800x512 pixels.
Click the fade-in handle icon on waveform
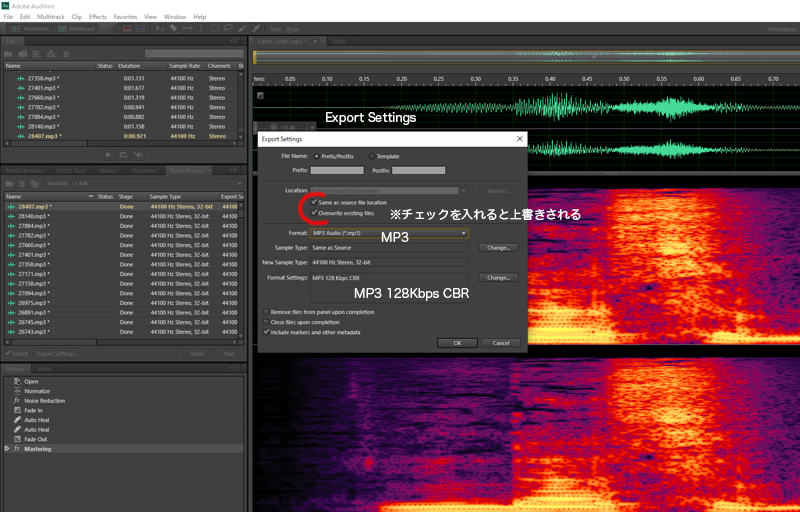click(260, 95)
